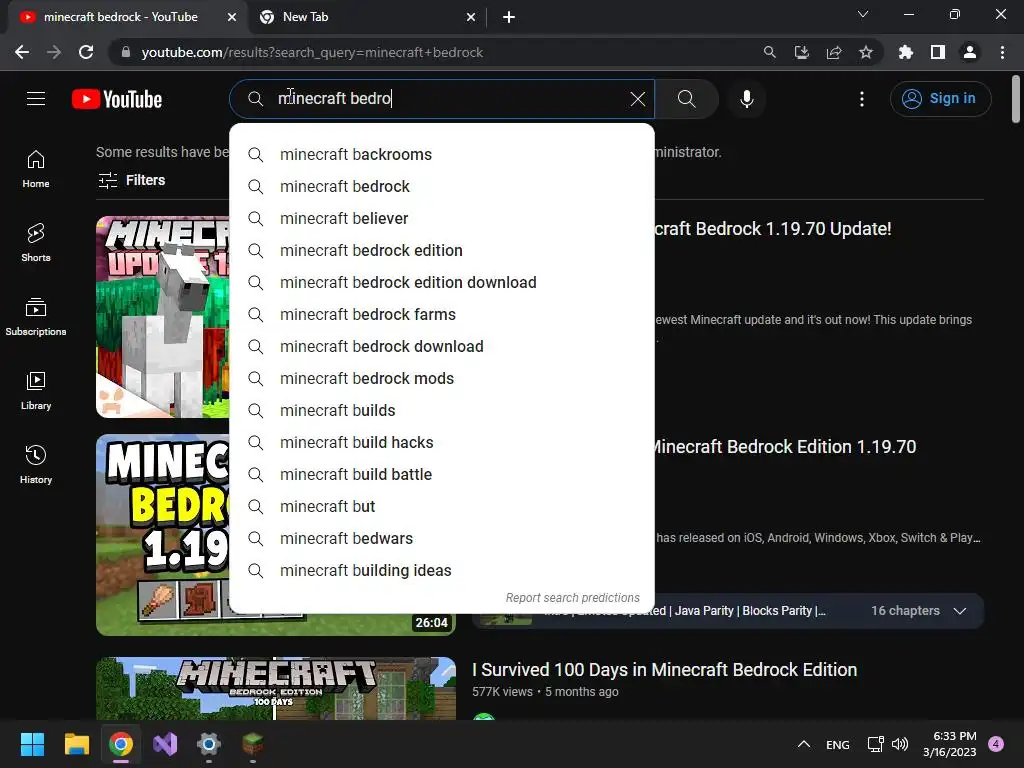
Task: Click "Report search predictions" link
Action: pyautogui.click(x=572, y=598)
